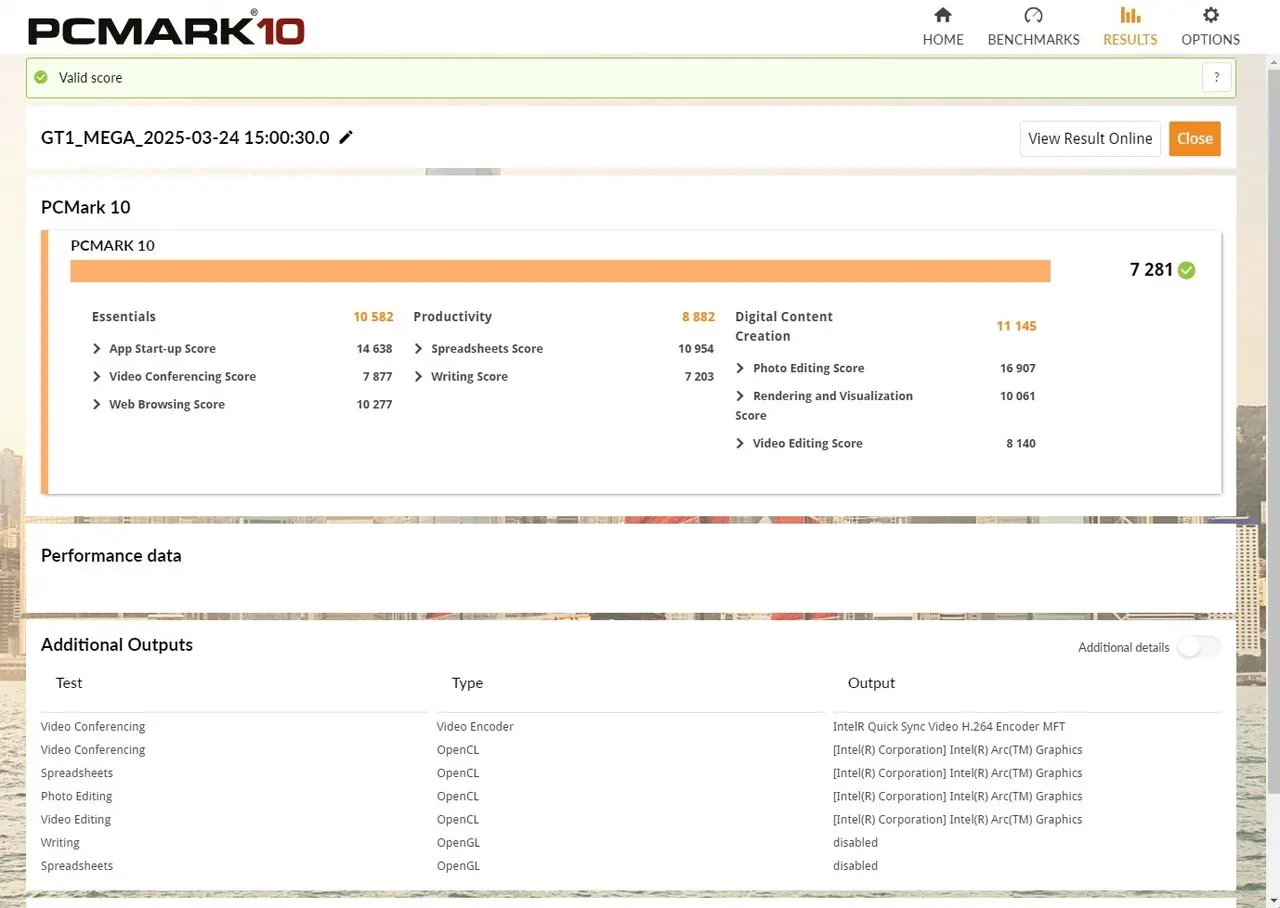
Task: Click the View Result Online button
Action: pyautogui.click(x=1090, y=139)
